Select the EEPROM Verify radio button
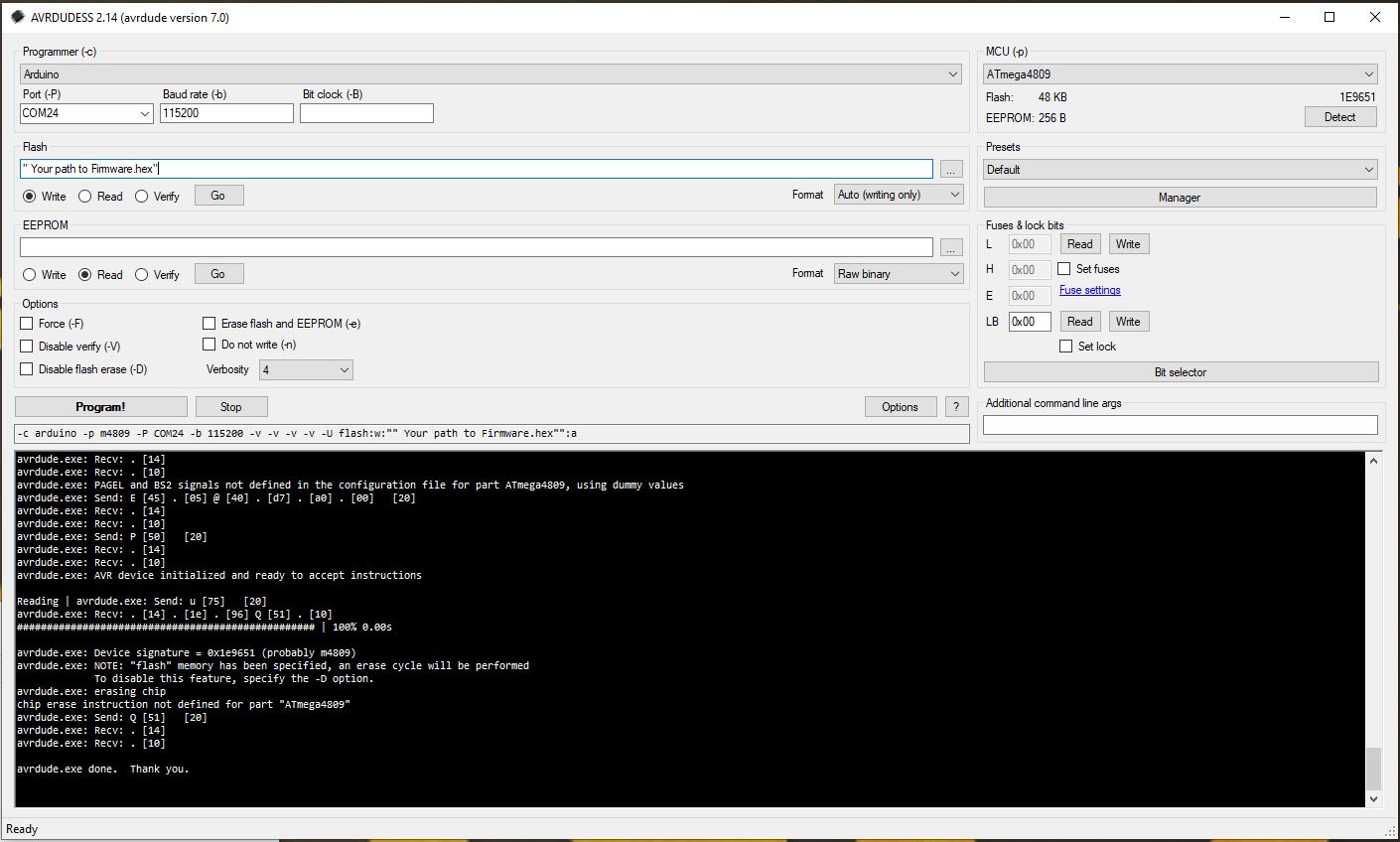1400x842 pixels. tap(141, 275)
